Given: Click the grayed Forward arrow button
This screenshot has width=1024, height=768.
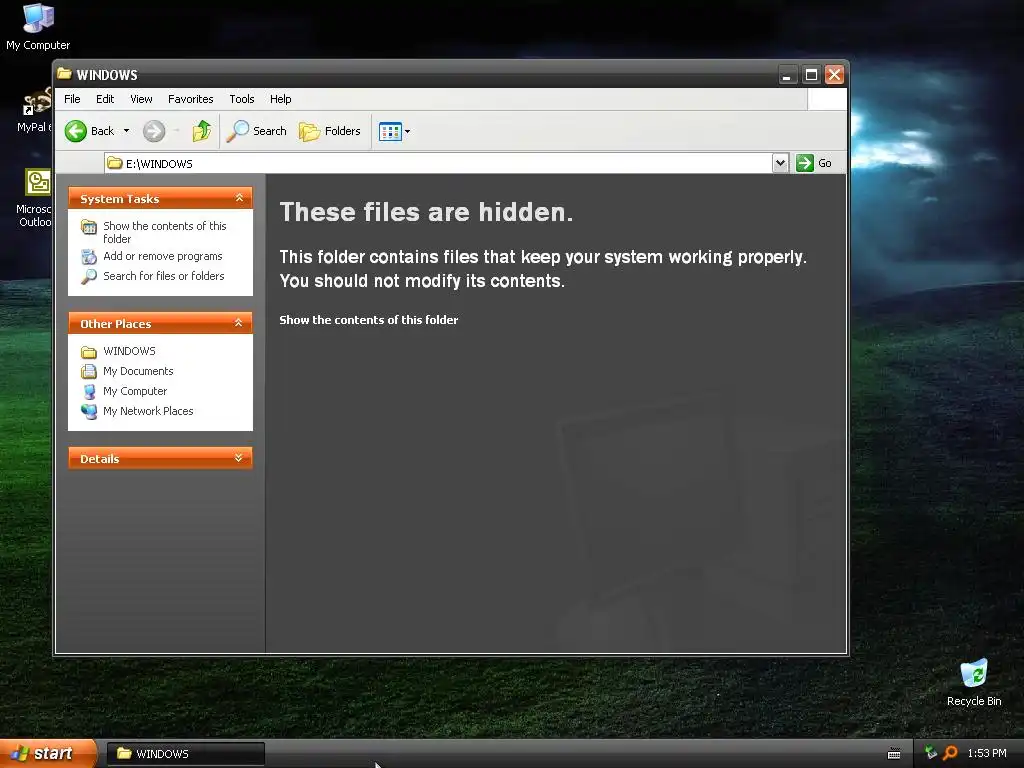Looking at the screenshot, I should click(154, 131).
